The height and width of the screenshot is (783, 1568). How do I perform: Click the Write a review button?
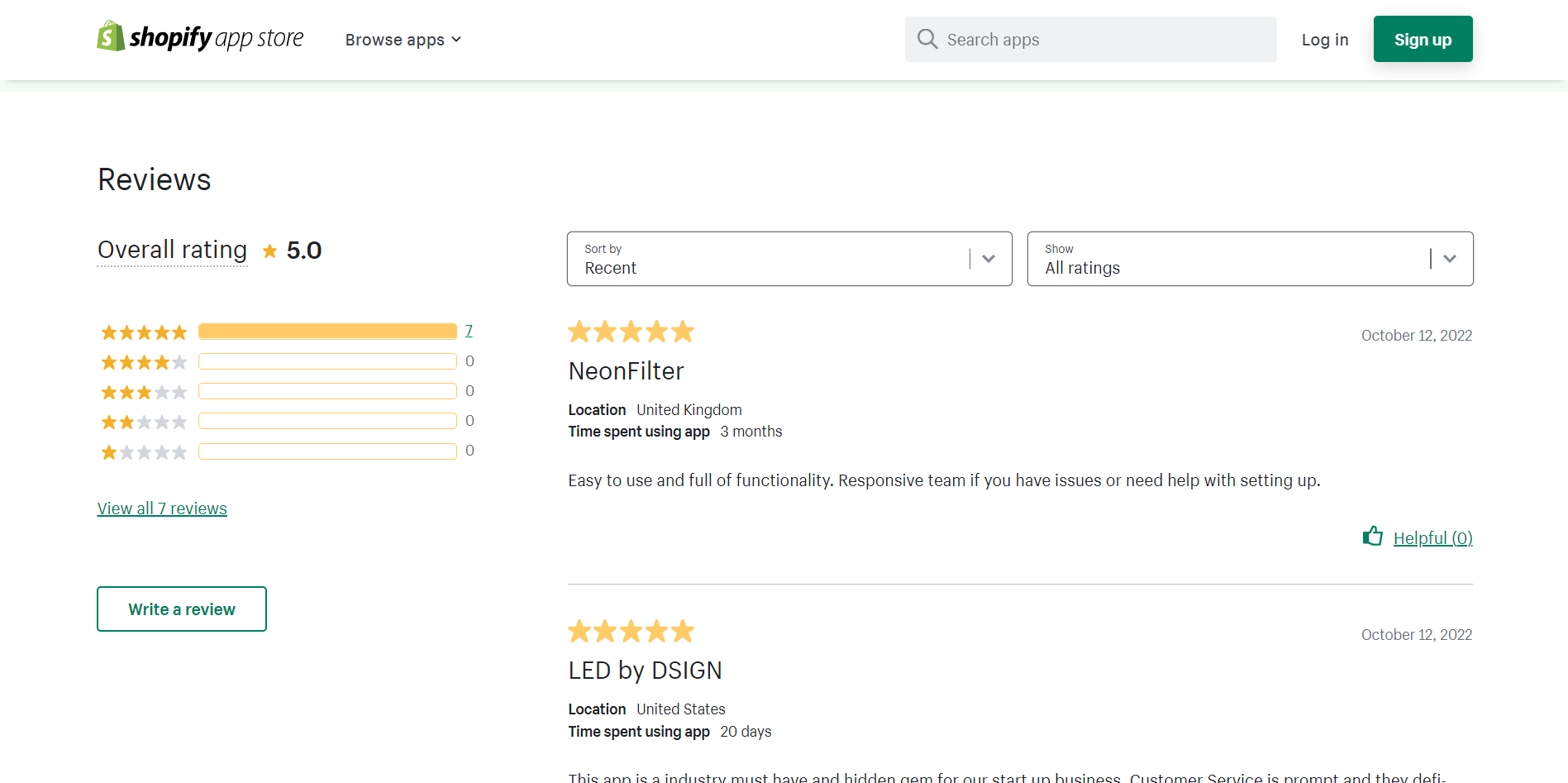(182, 609)
